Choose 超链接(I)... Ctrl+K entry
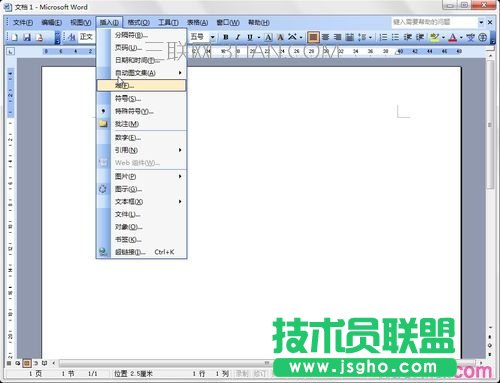Image resolution: width=500 pixels, height=383 pixels. [141, 252]
